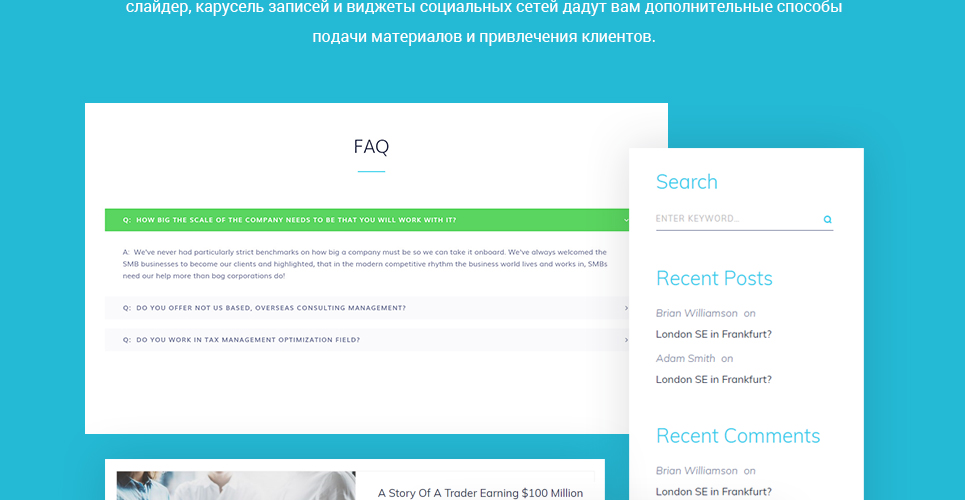
Task: Click Adam Smith author name
Action: point(686,358)
